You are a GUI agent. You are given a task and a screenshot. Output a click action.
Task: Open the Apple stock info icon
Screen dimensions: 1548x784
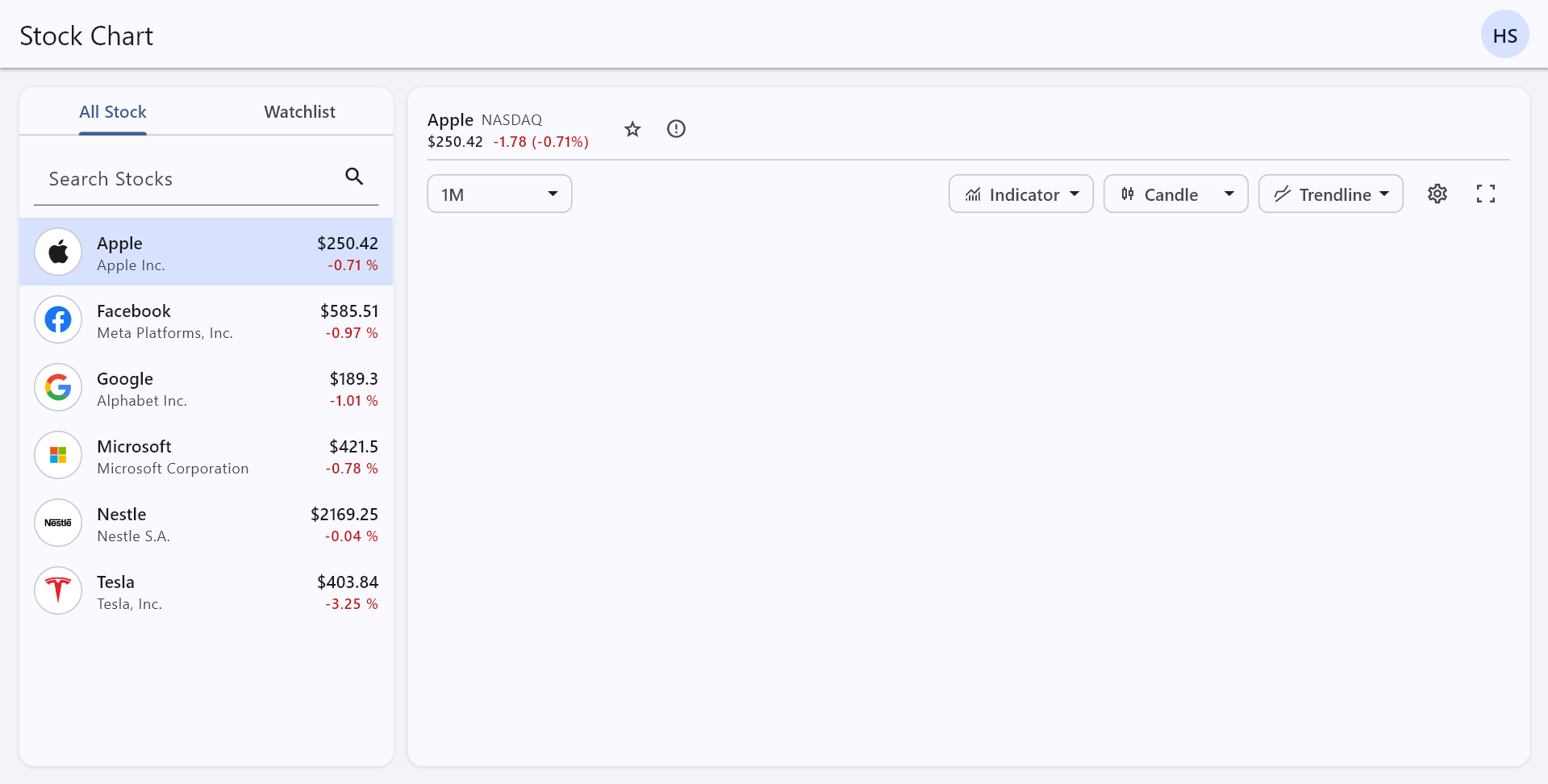[676, 129]
